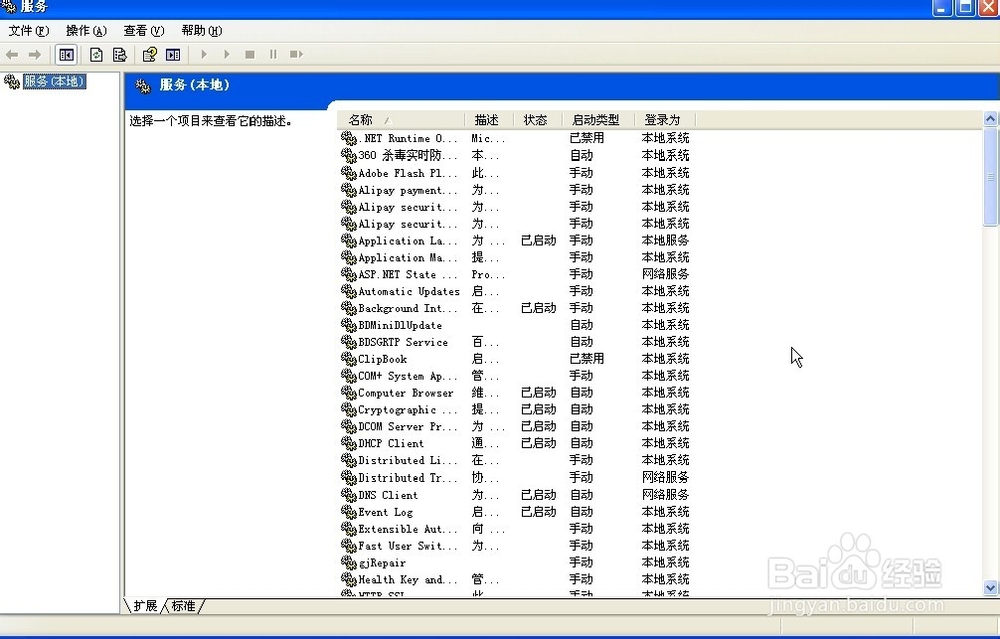The height and width of the screenshot is (639, 1000).
Task: Click 网络服务 logon of DNS Client
Action: tap(665, 494)
